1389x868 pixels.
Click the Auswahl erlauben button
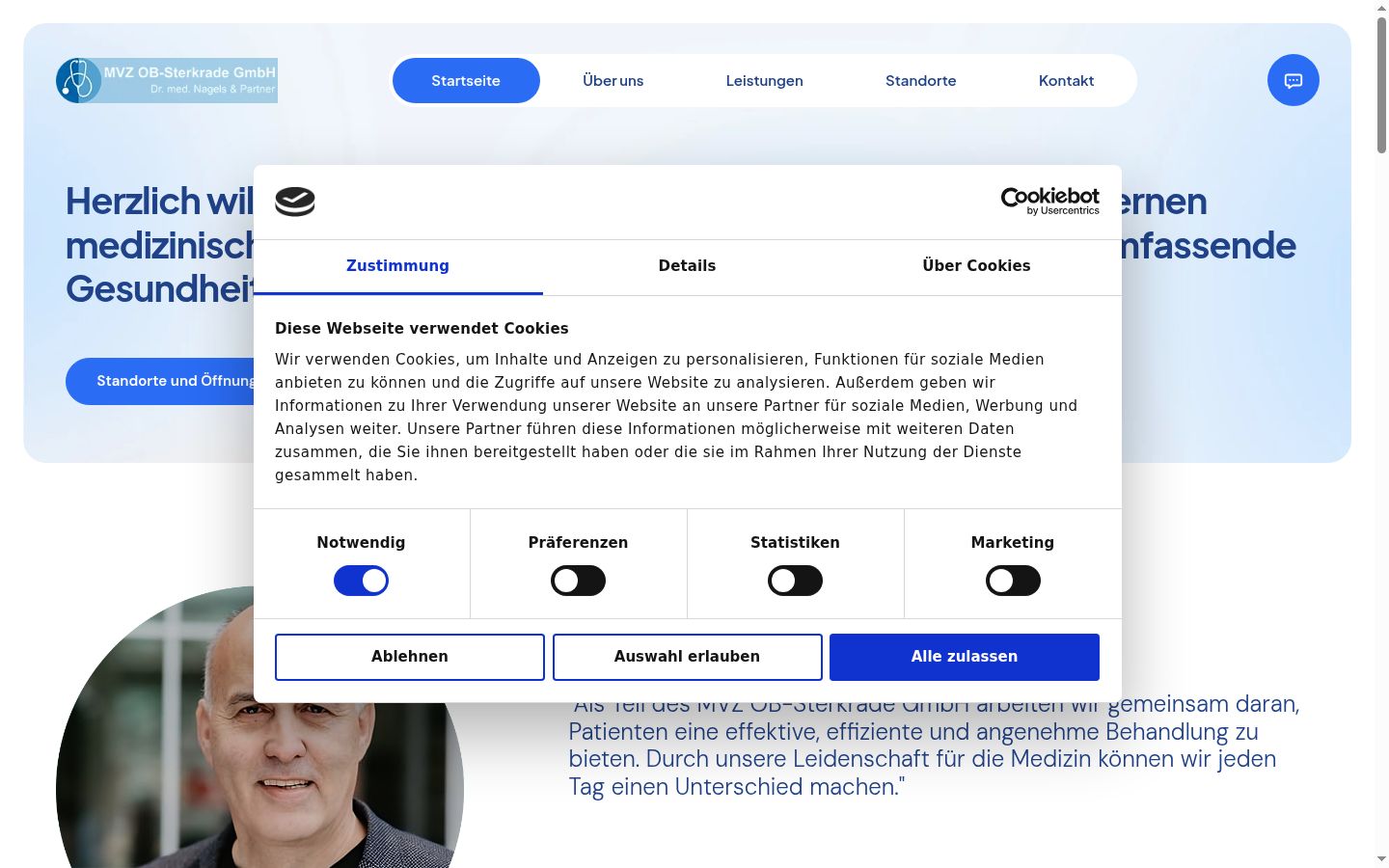(x=687, y=657)
